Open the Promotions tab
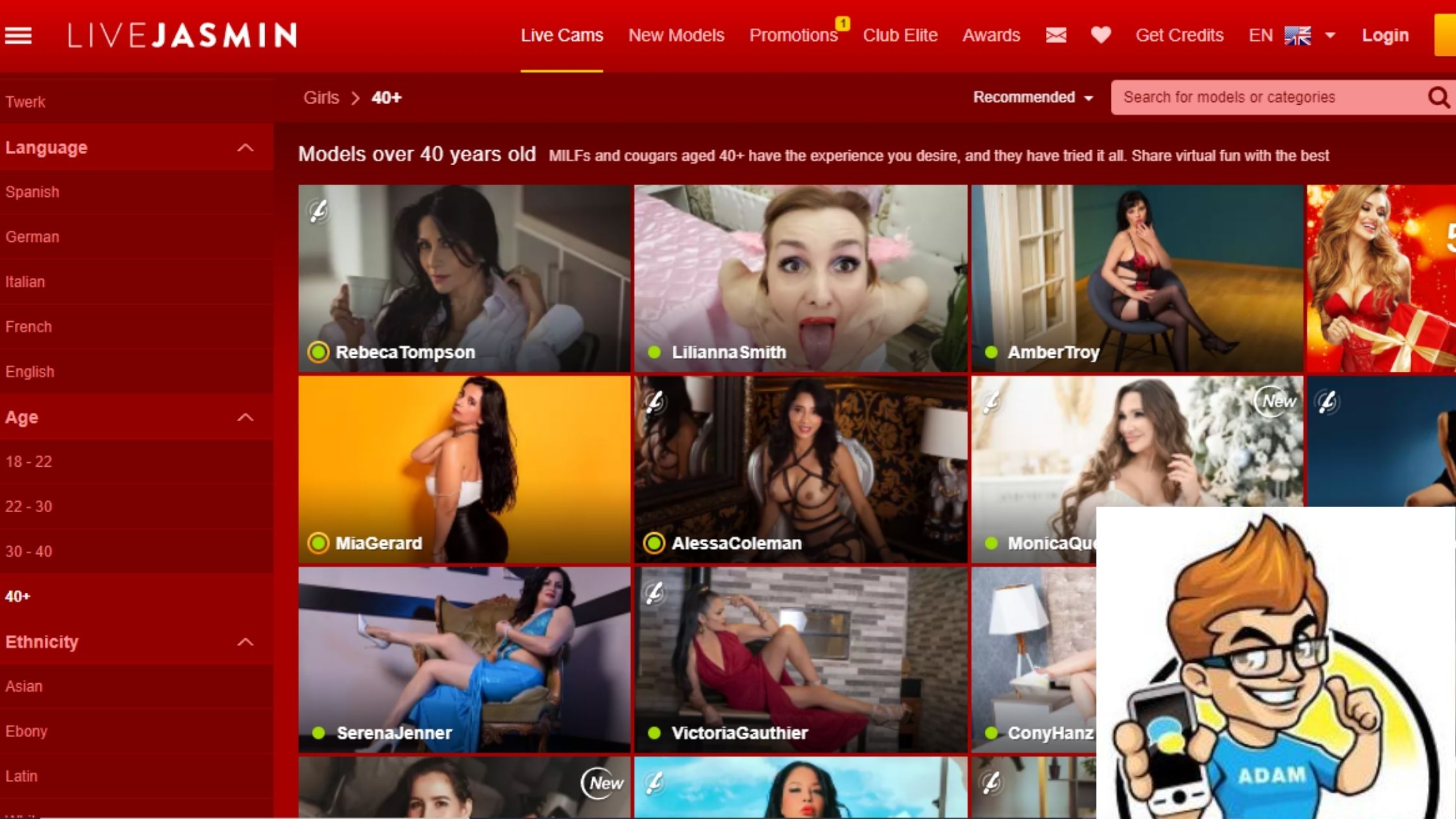This screenshot has height=819, width=1456. [x=793, y=36]
